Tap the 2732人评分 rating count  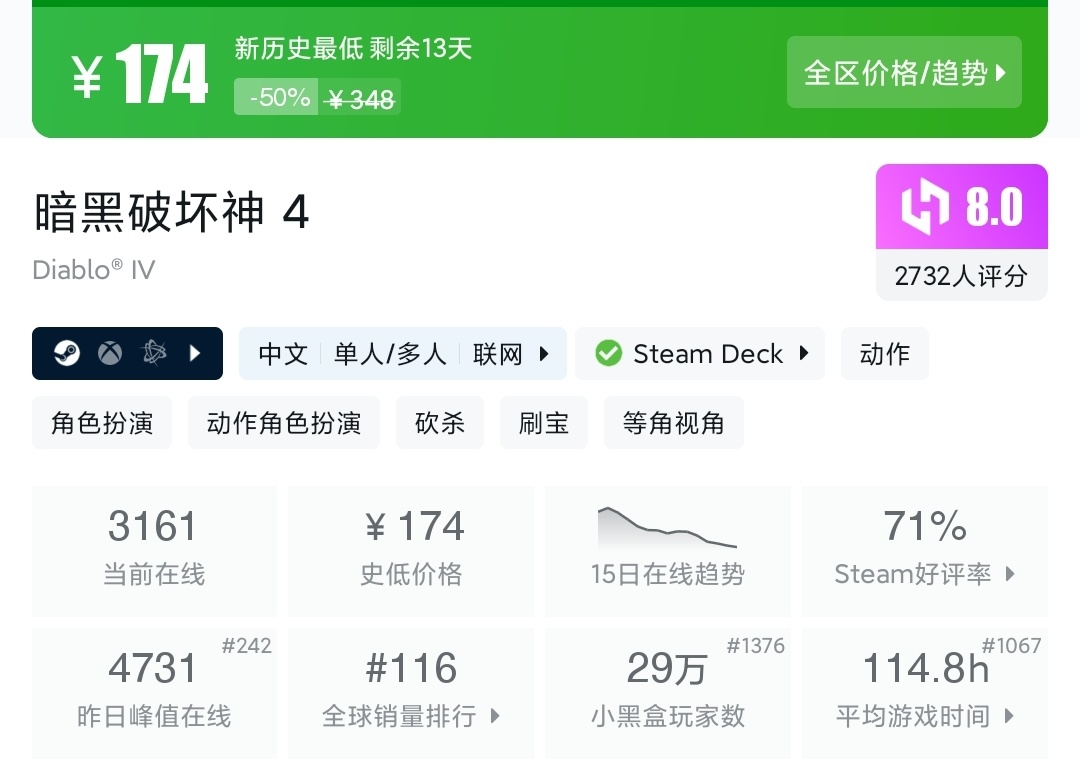(961, 275)
